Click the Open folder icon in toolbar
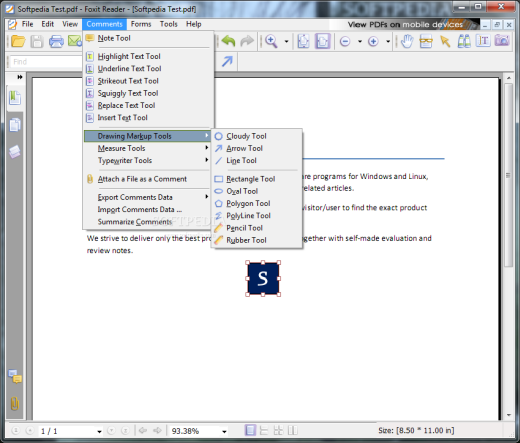This screenshot has width=520, height=443. pyautogui.click(x=18, y=41)
